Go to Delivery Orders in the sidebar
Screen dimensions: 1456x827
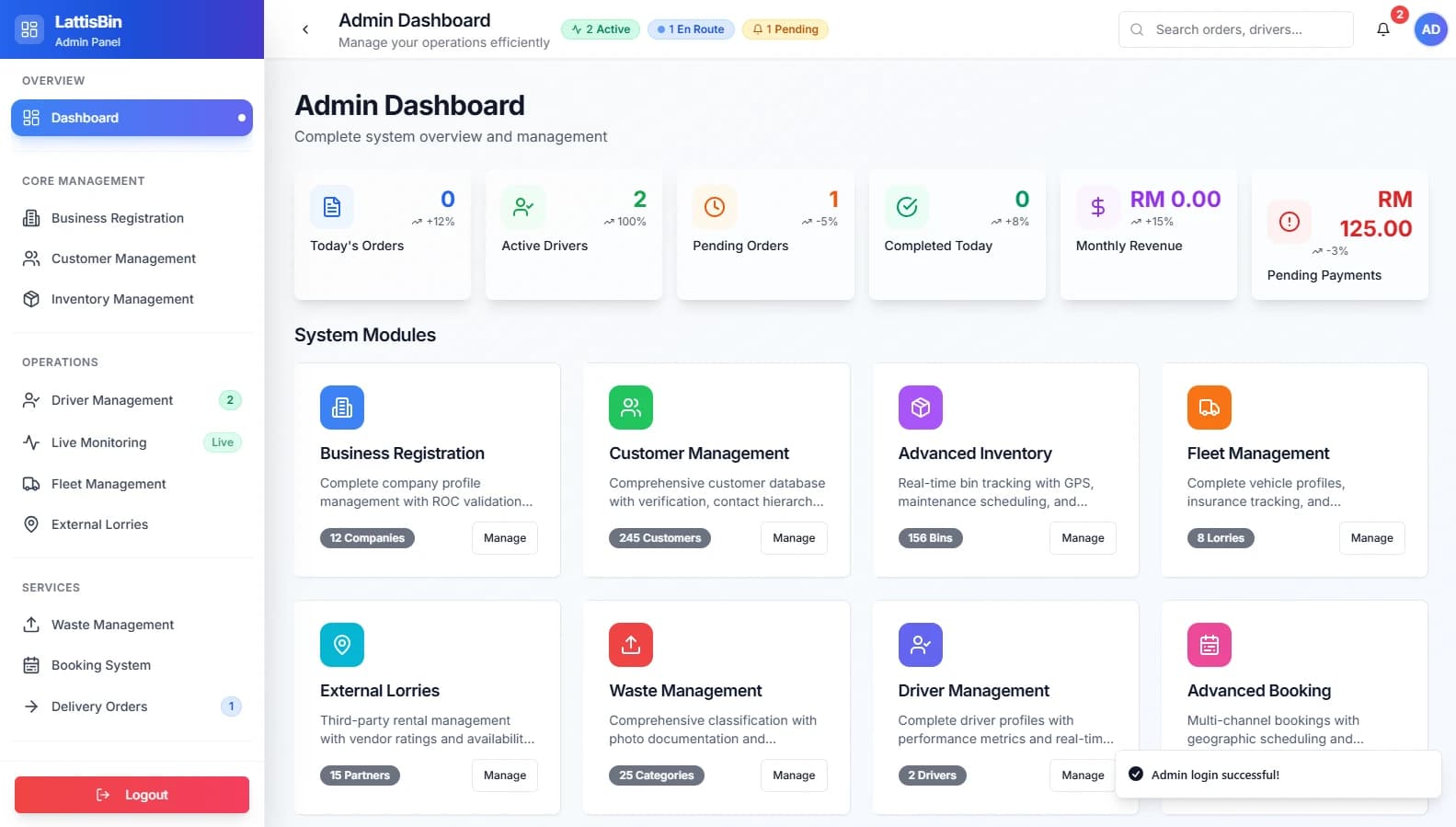[99, 706]
